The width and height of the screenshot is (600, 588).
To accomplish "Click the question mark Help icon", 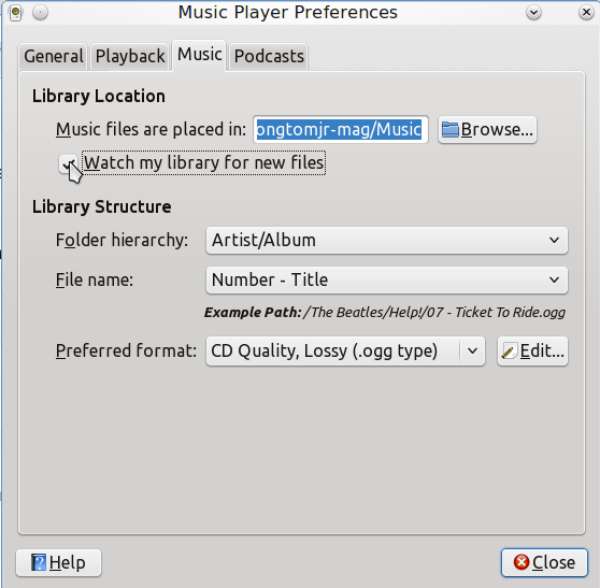I will click(38, 562).
